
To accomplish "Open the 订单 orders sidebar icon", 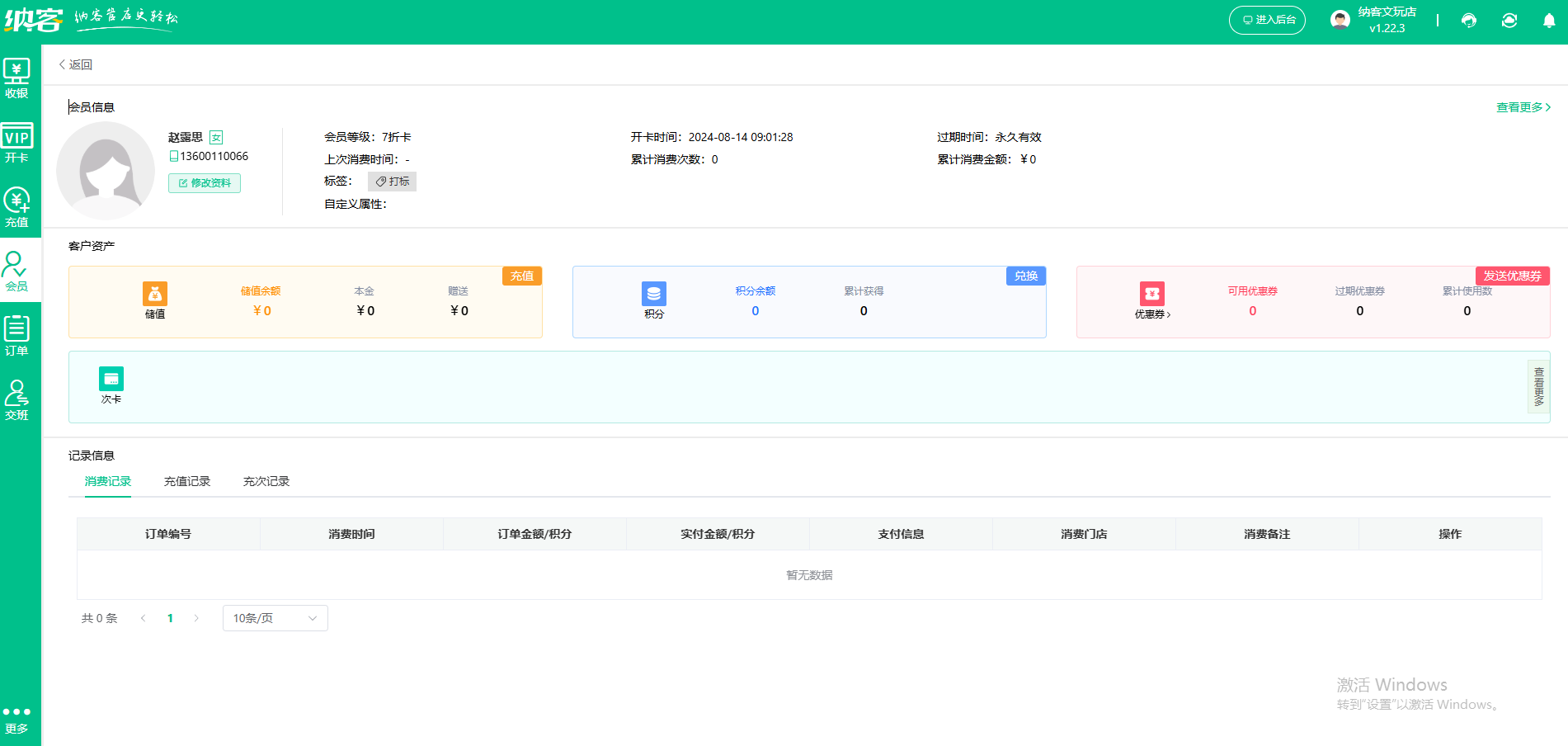I will click(x=16, y=336).
